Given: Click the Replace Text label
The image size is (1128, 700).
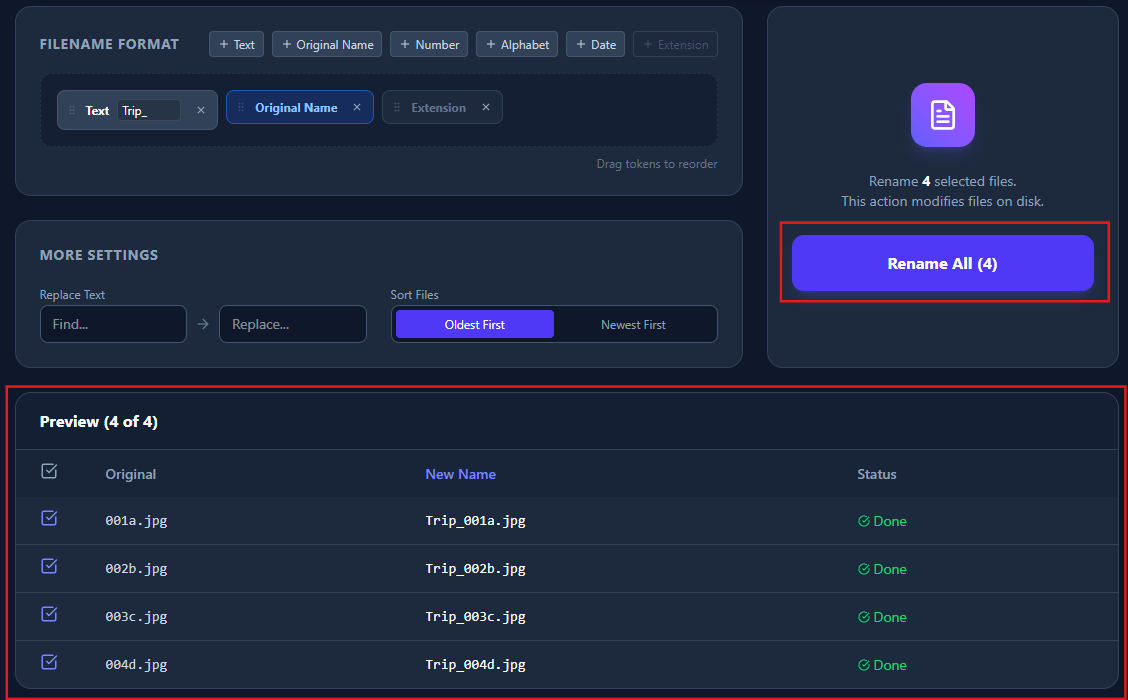Looking at the screenshot, I should point(73,295).
